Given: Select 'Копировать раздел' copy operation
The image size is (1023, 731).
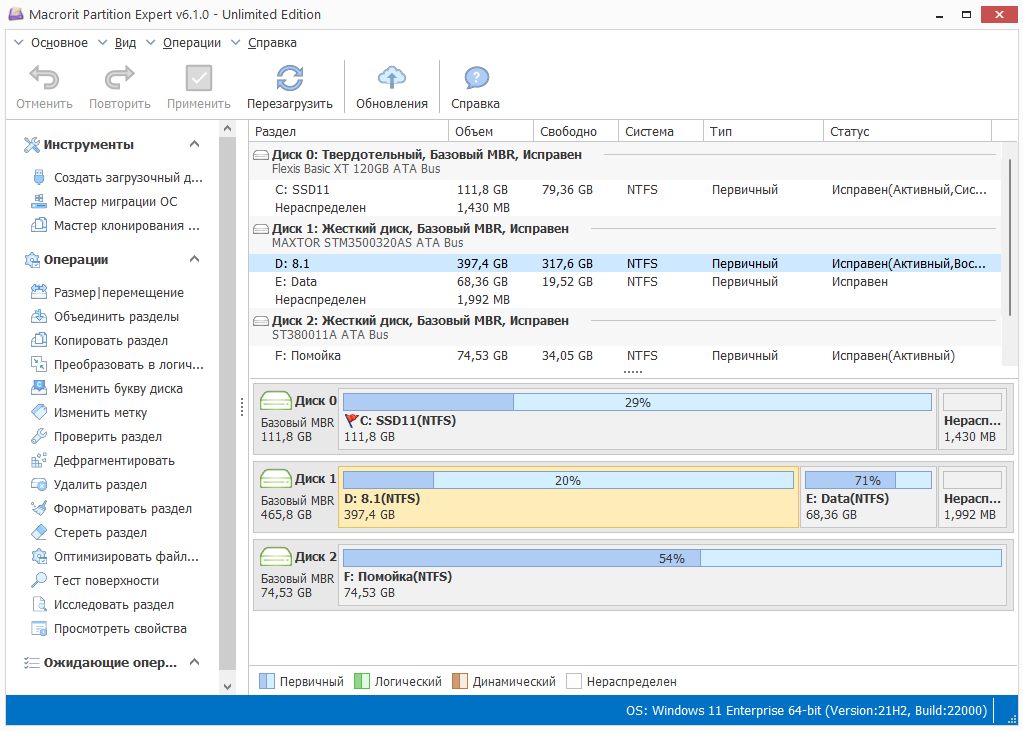Looking at the screenshot, I should pyautogui.click(x=100, y=341).
